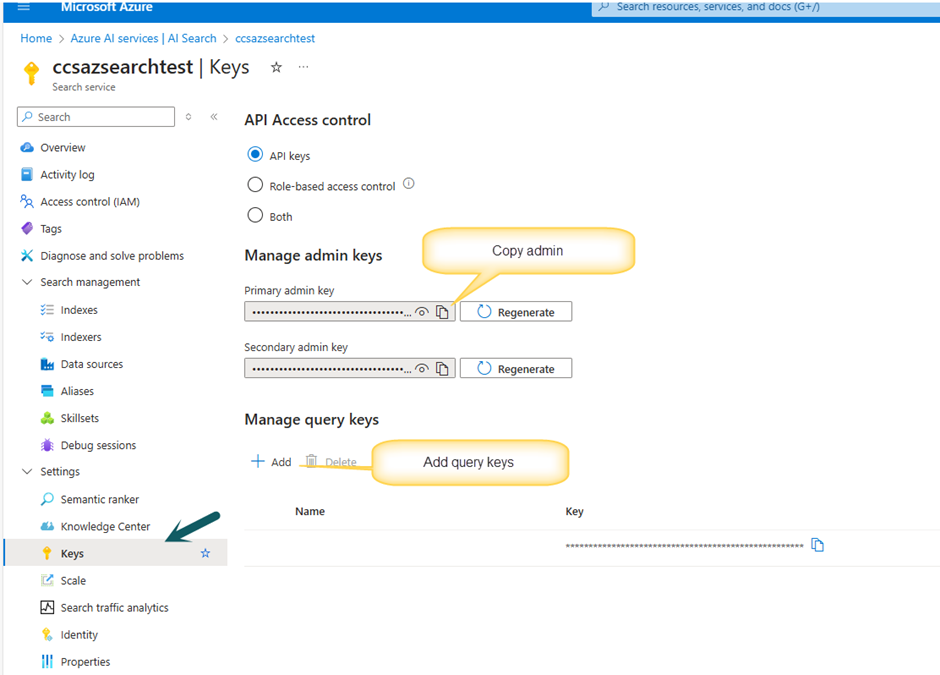Viewport: 940px width, 675px height.
Task: Select the Both radio option
Action: [255, 215]
